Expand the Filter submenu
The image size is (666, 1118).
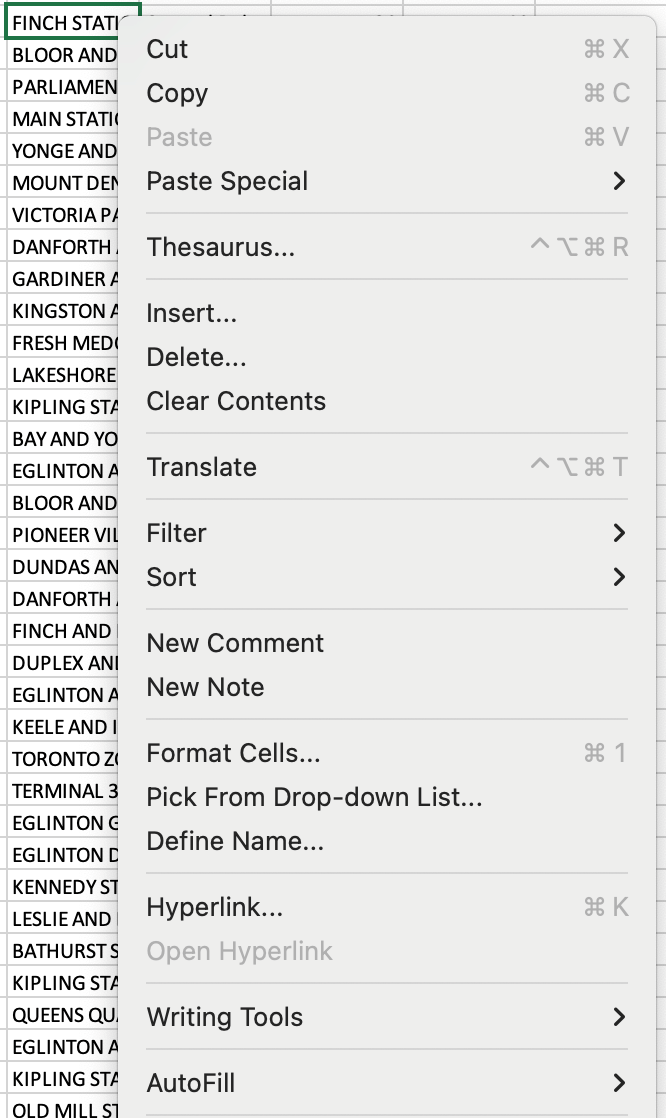(176, 533)
